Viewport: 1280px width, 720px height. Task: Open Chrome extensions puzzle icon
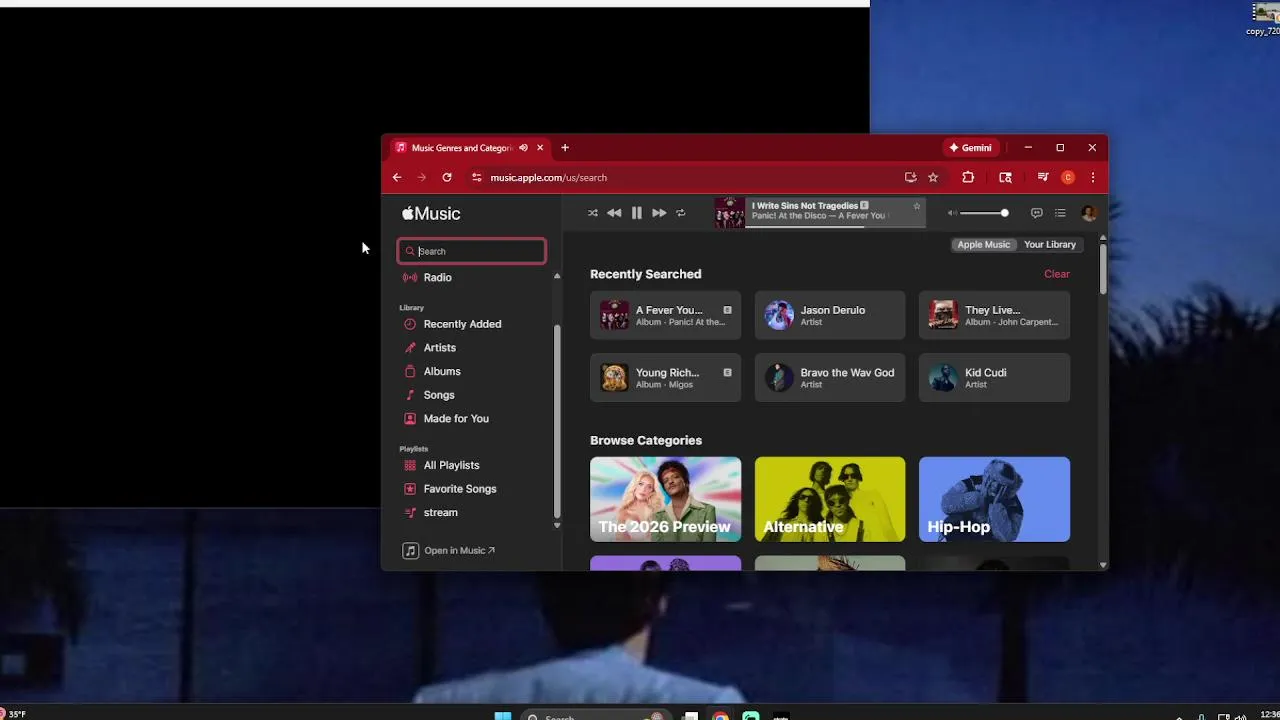click(x=968, y=177)
